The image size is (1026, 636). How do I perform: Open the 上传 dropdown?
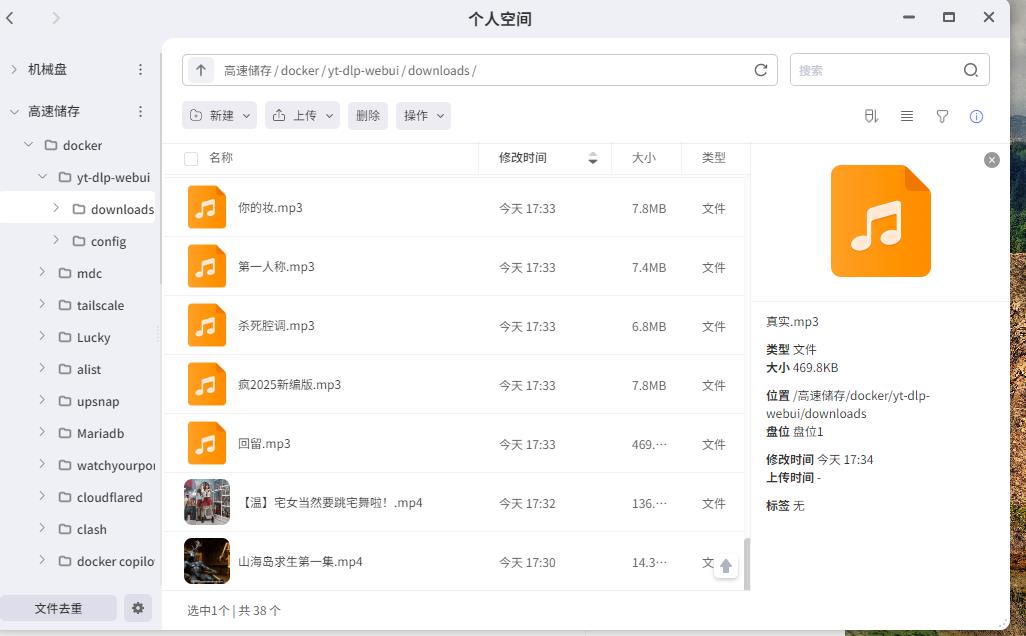[x=302, y=116]
